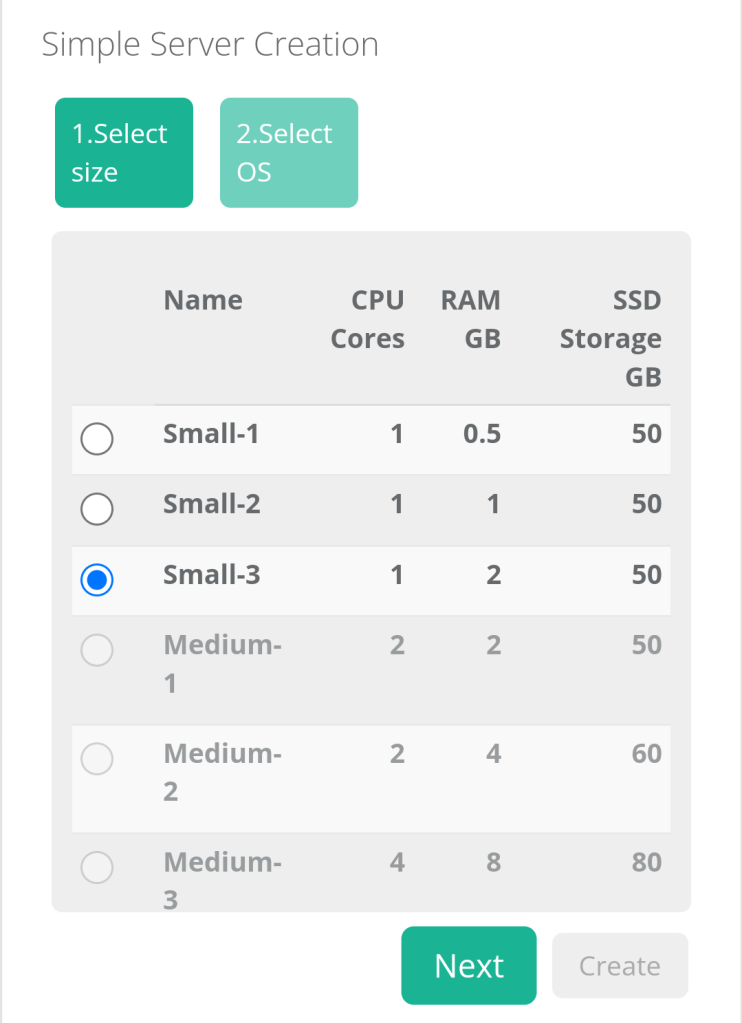
Task: Click the Name column header
Action: 203,300
